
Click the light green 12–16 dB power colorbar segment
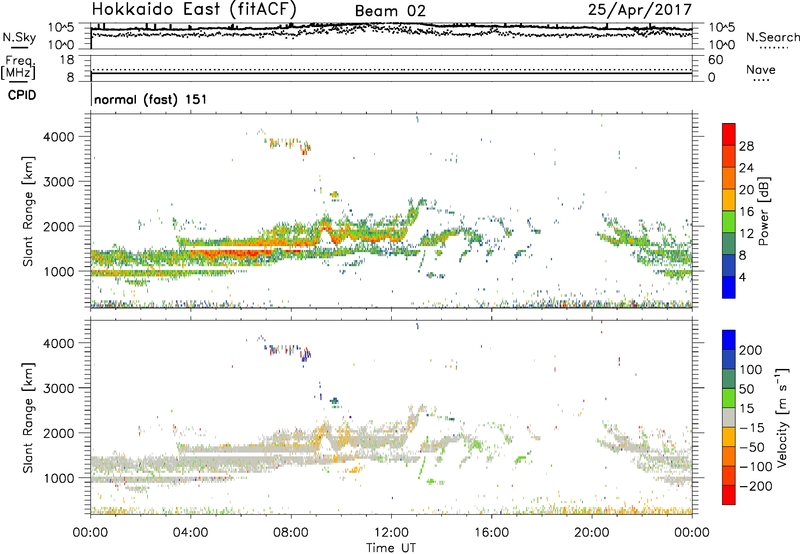pos(729,222)
